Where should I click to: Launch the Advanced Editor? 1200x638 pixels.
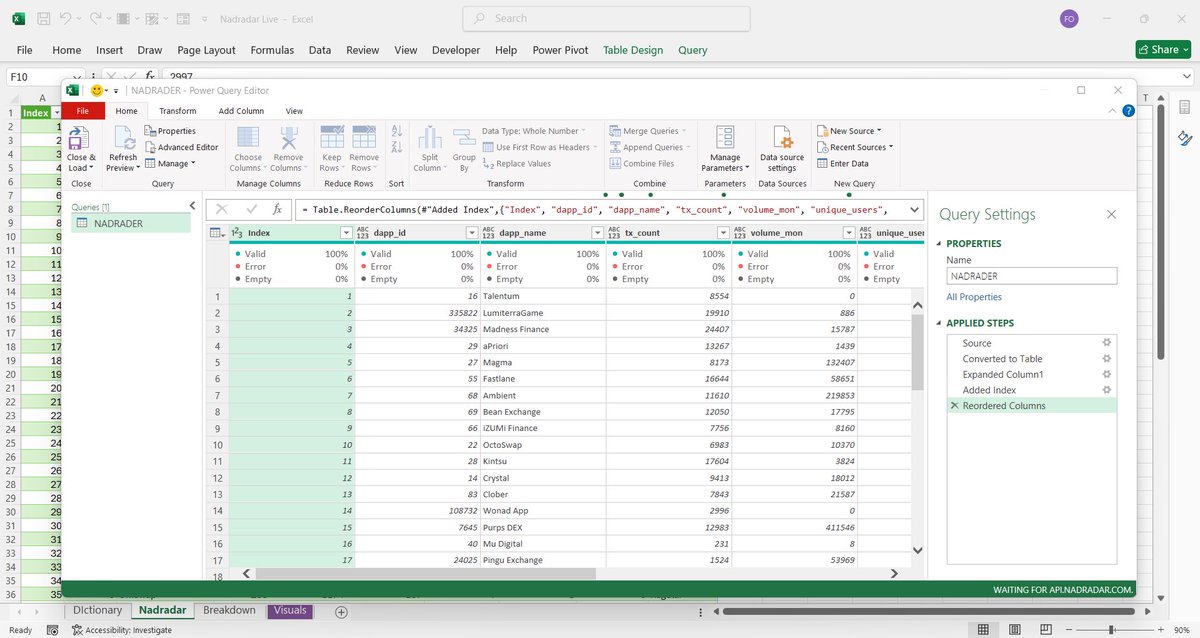[181, 147]
